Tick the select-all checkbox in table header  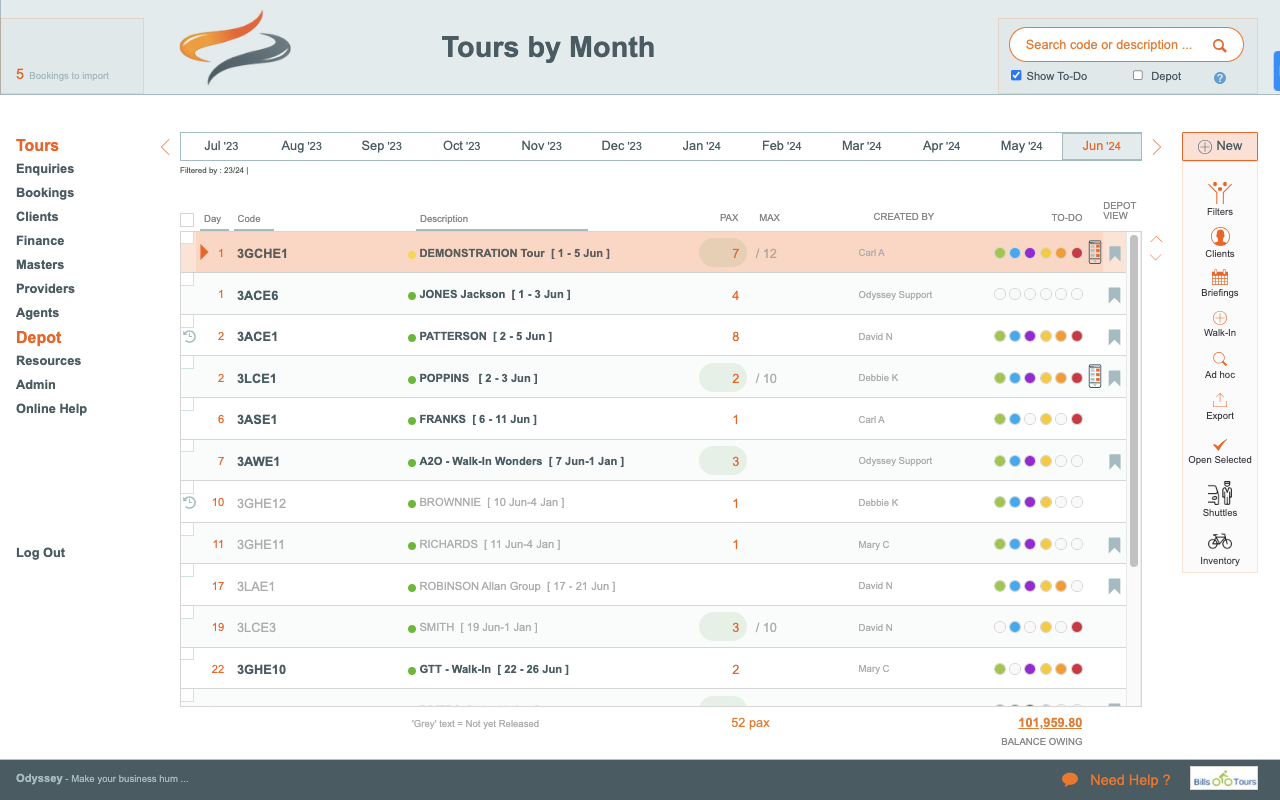(x=187, y=219)
